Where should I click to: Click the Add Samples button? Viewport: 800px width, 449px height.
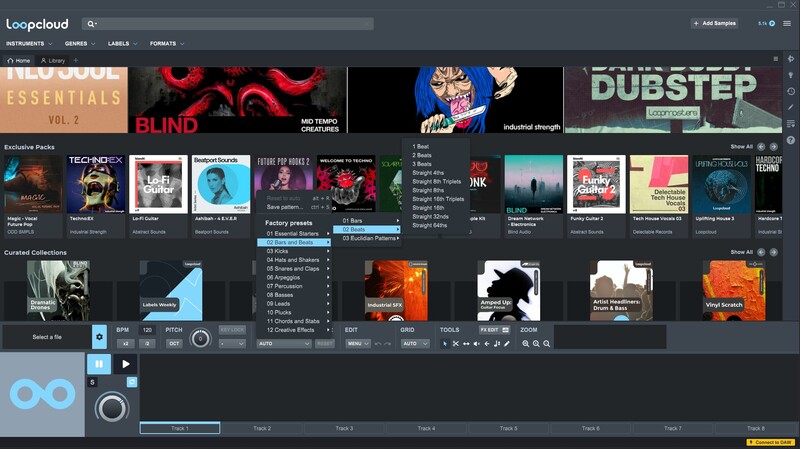click(716, 23)
